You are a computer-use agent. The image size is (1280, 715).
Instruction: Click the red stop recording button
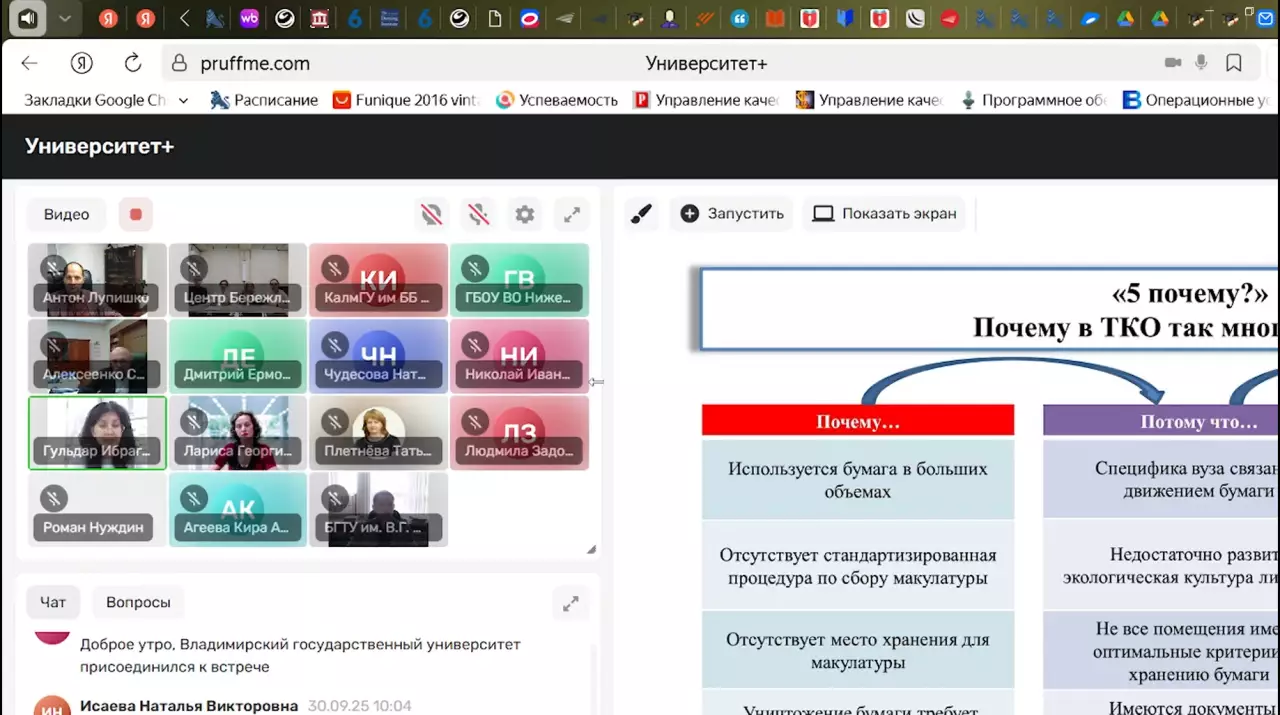click(x=136, y=214)
